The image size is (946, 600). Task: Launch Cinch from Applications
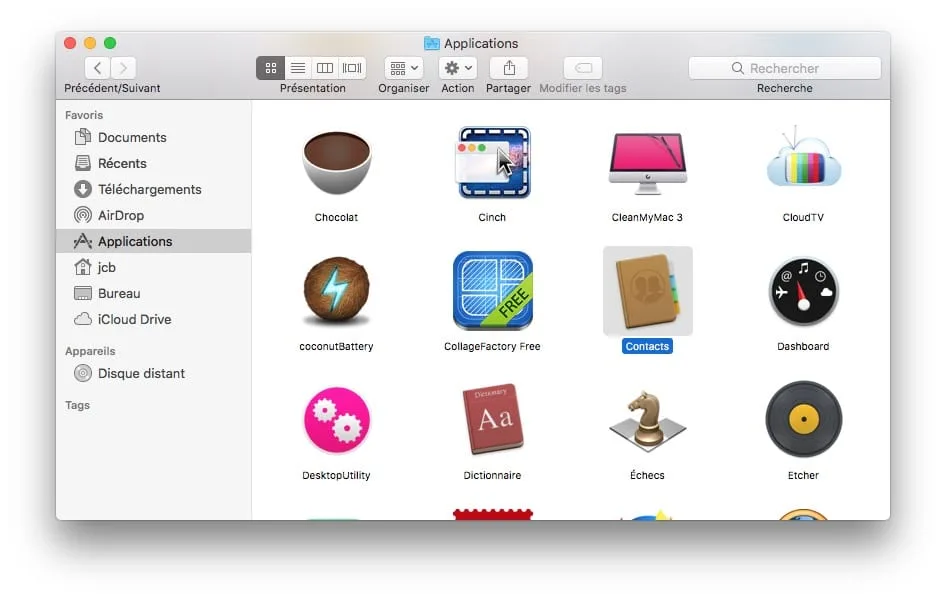tap(491, 163)
